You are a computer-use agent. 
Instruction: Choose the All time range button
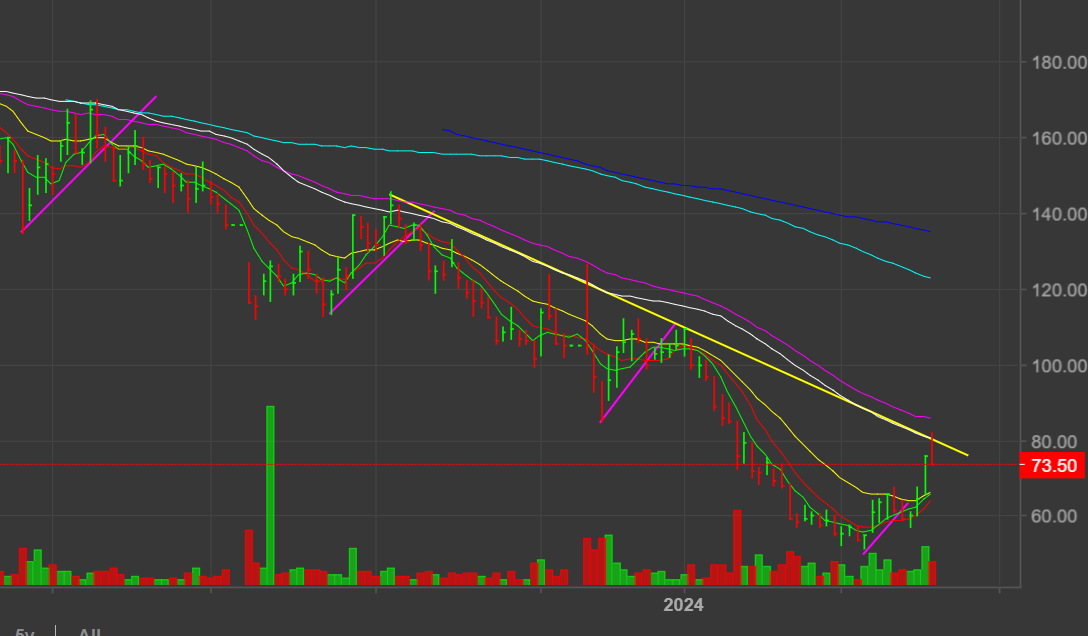pyautogui.click(x=89, y=633)
